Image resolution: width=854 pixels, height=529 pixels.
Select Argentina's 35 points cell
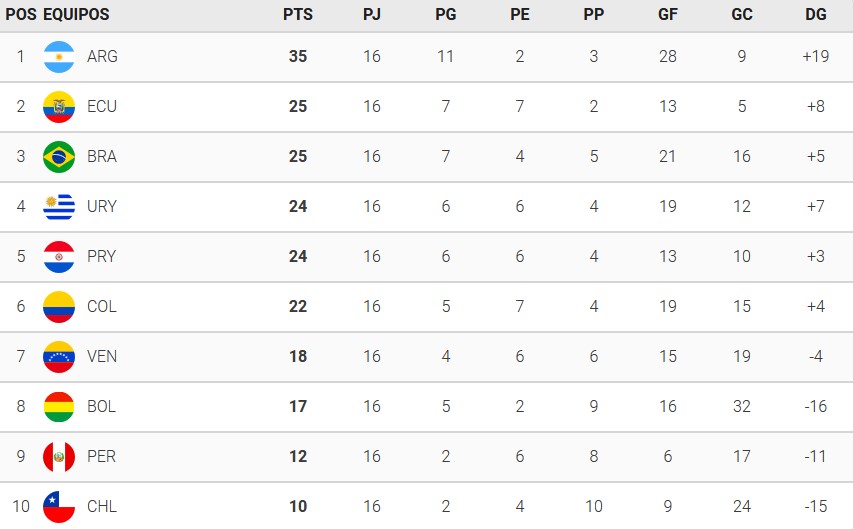click(x=298, y=57)
